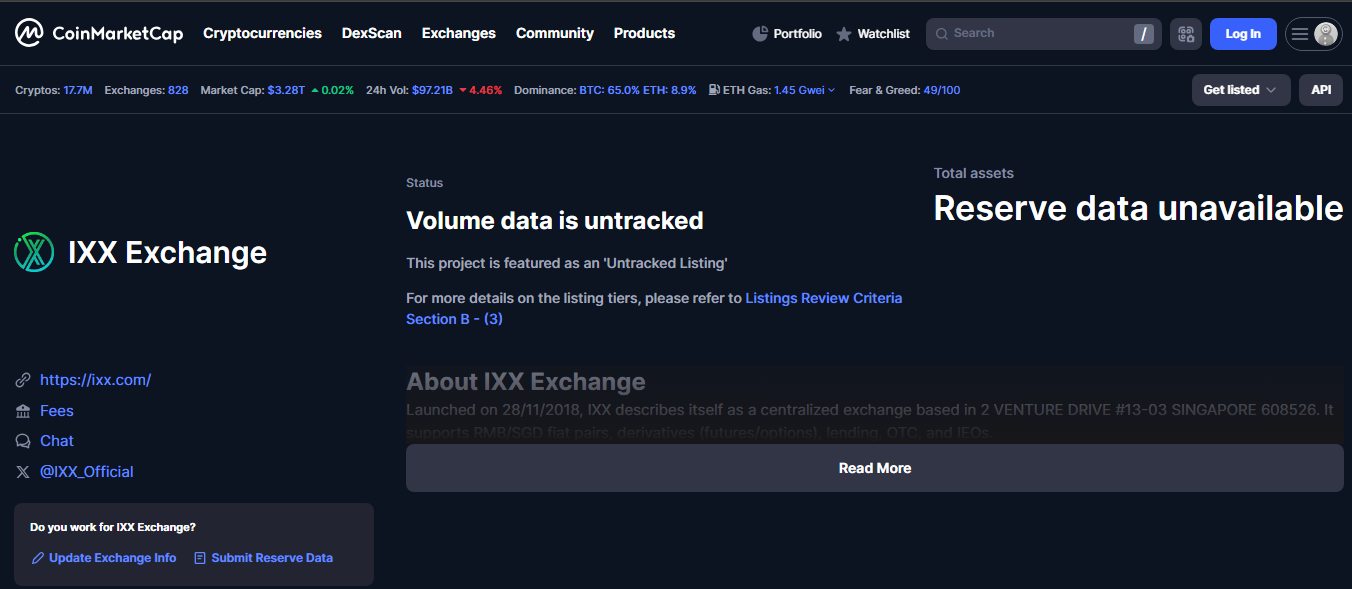
Task: Select the bank icon beside Fees
Action: click(23, 411)
